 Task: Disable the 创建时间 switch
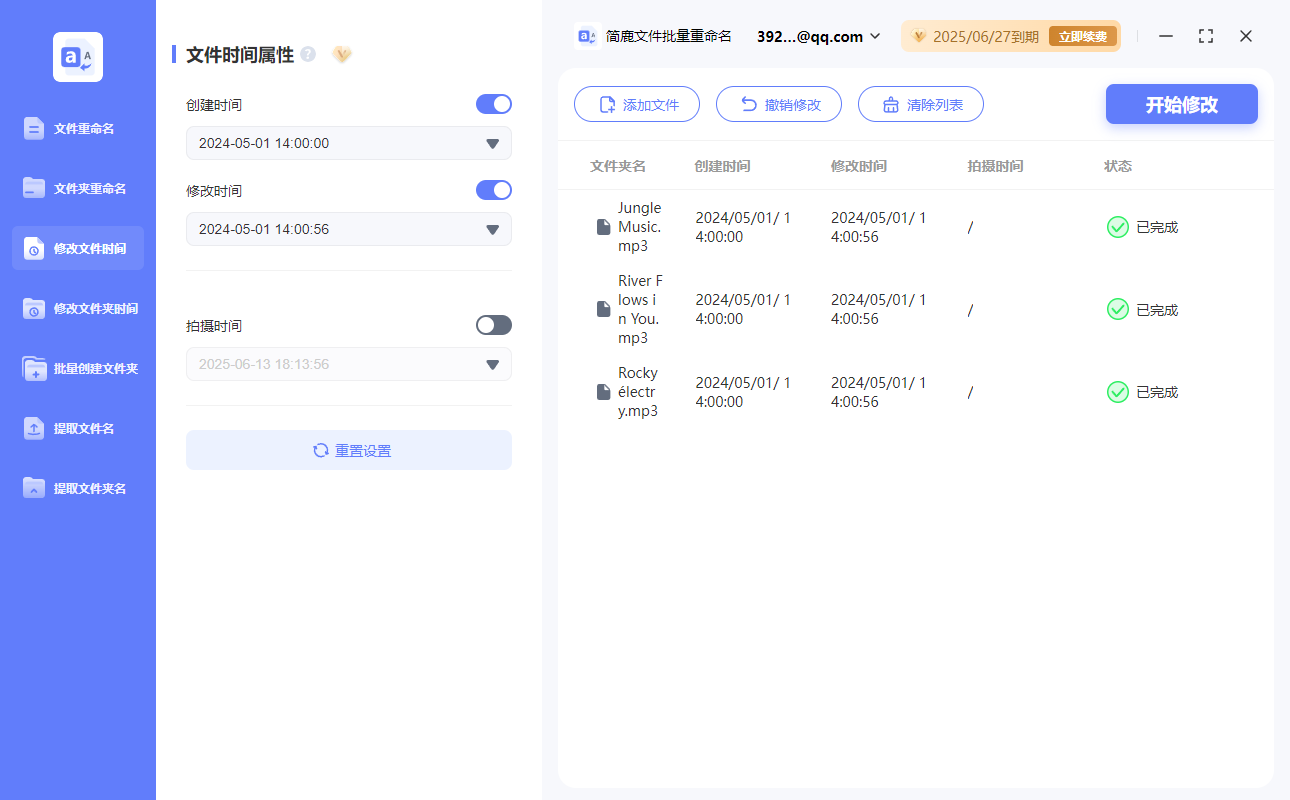[x=493, y=104]
